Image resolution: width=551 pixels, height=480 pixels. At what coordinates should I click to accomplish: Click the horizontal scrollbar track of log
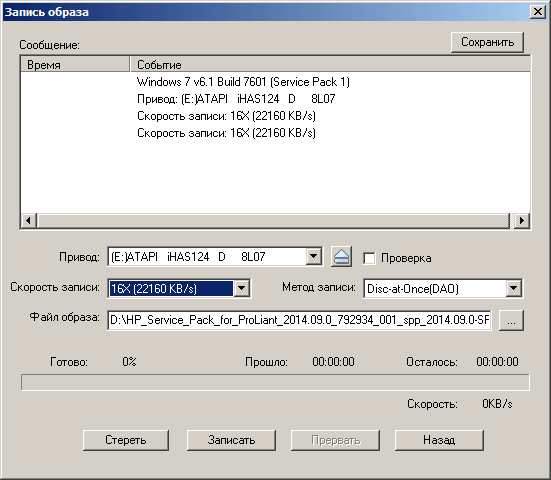click(273, 221)
